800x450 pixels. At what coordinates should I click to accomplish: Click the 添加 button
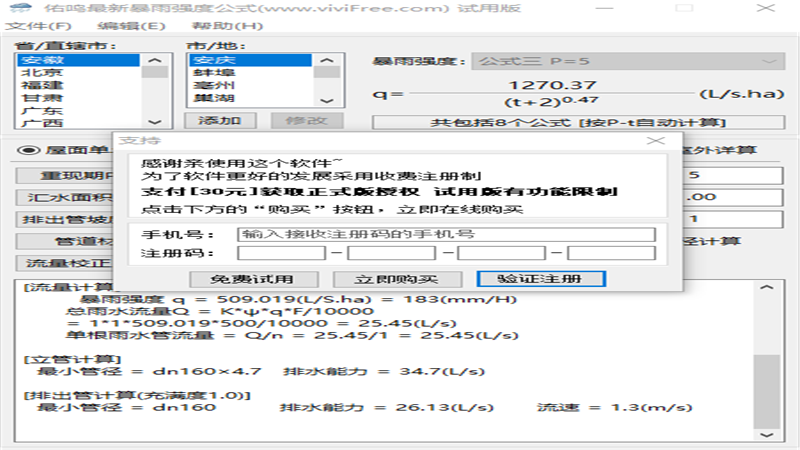[x=221, y=121]
